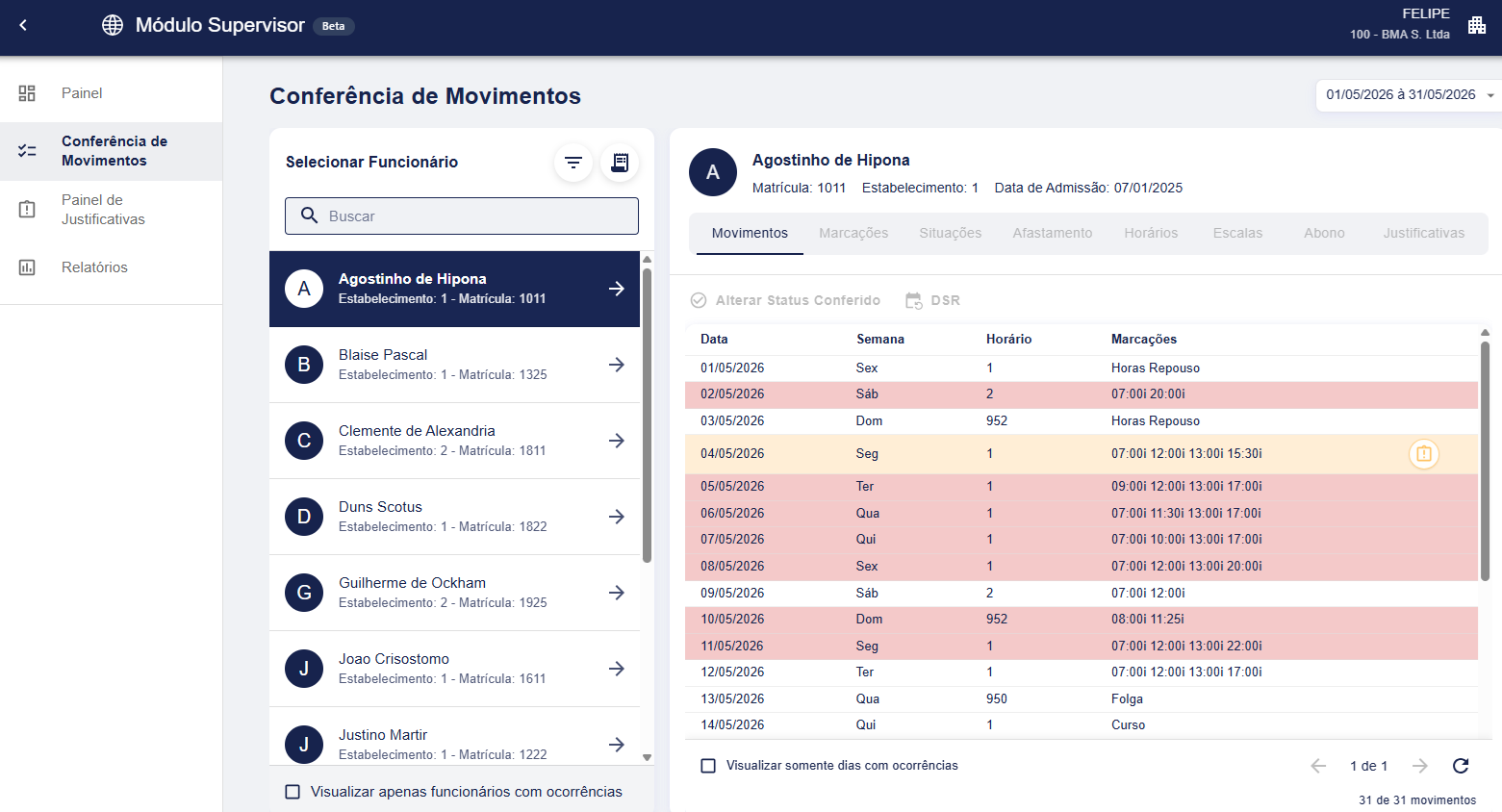Open Blaise Pascal employee arrow
The width and height of the screenshot is (1502, 812).
617,365
